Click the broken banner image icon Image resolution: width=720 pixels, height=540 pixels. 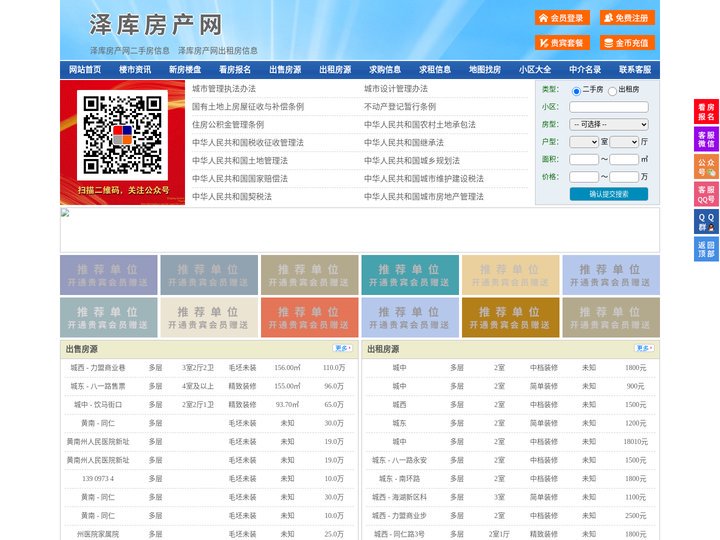pos(65,213)
